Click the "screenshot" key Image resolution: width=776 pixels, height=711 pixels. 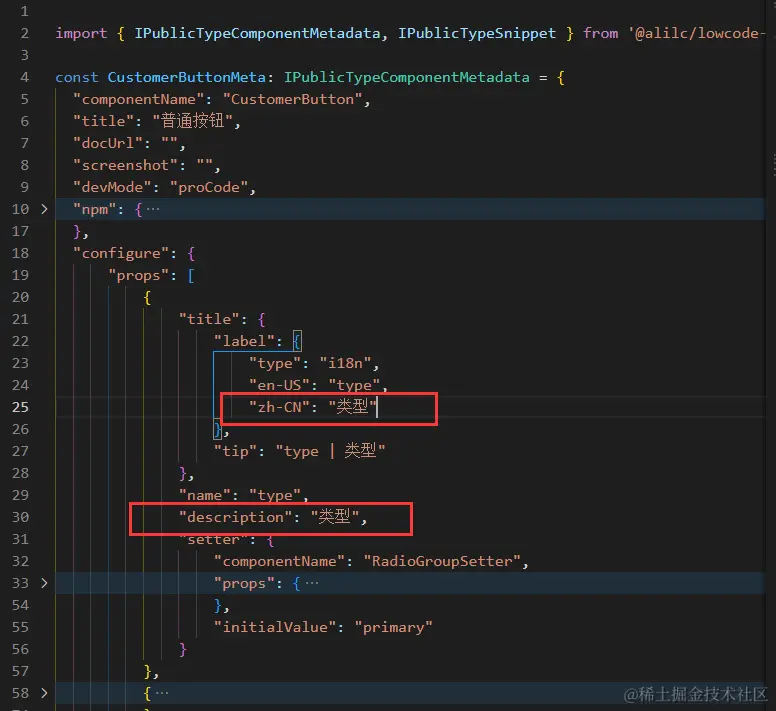point(125,165)
